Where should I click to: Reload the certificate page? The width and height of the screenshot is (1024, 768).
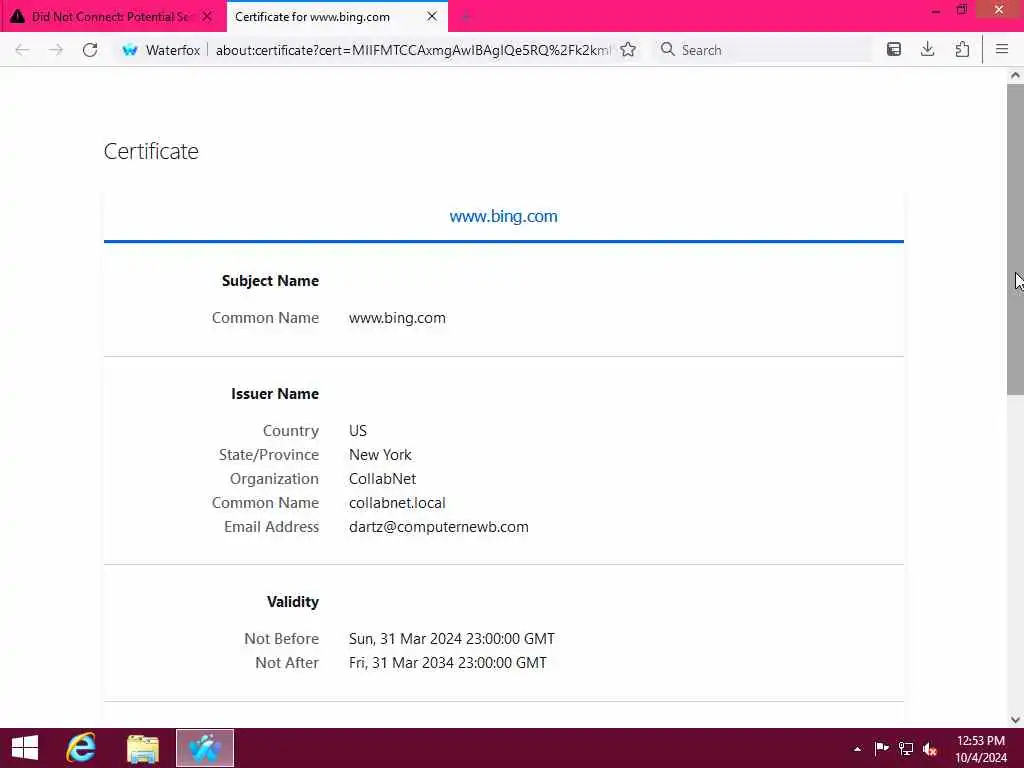[90, 50]
